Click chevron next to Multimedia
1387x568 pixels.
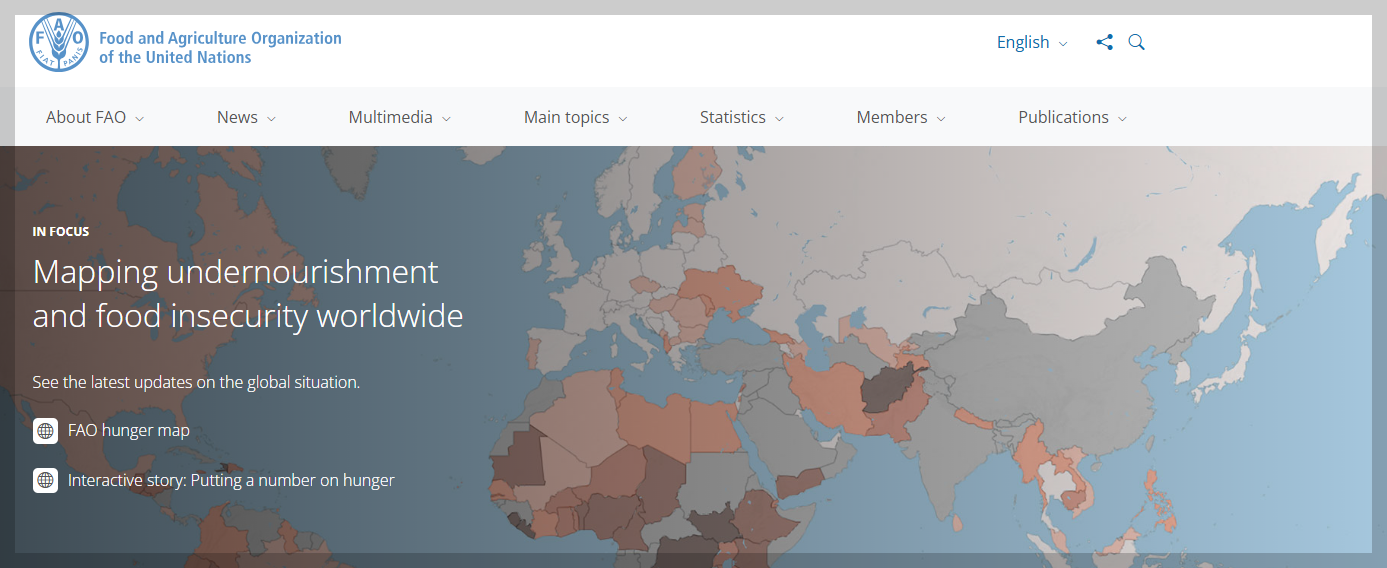coord(446,119)
